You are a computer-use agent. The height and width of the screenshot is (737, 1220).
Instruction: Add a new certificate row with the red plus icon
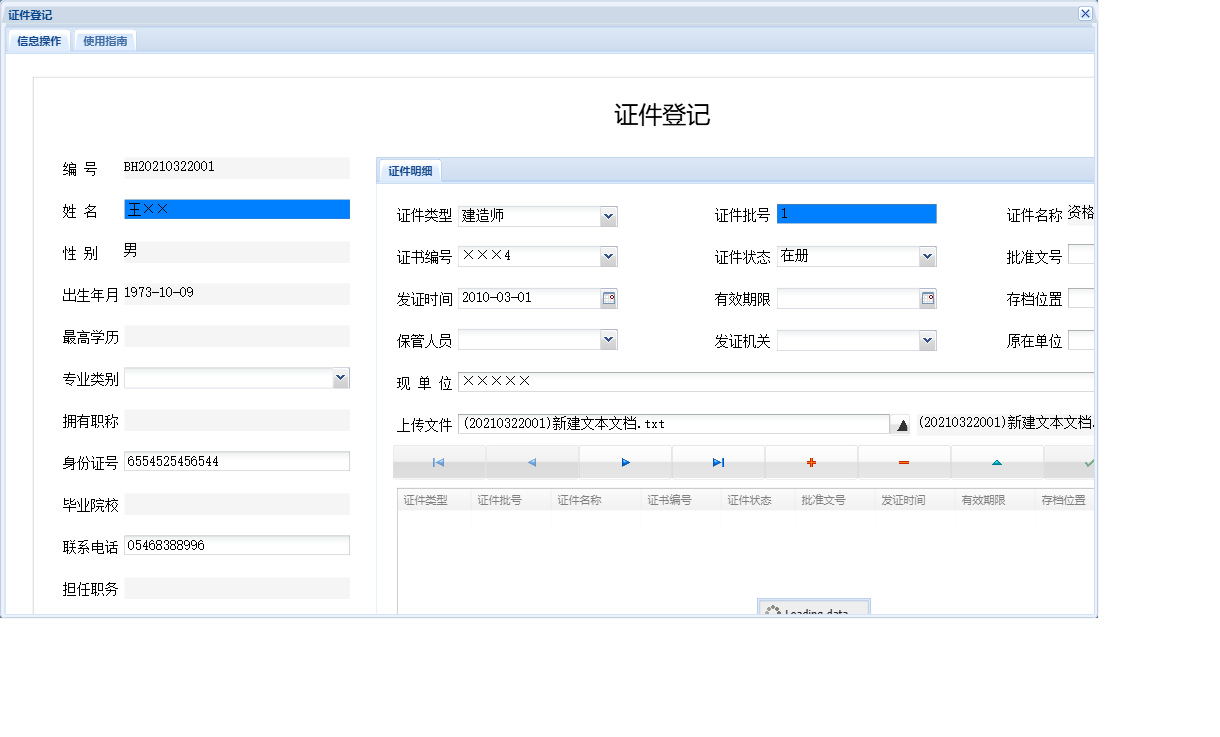(x=811, y=461)
